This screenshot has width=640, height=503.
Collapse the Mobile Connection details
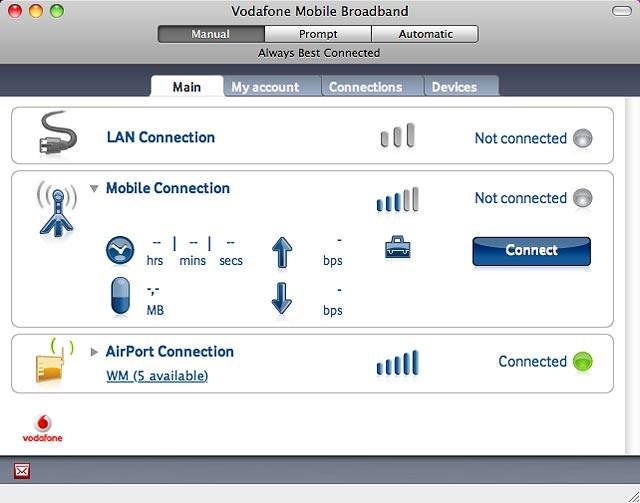pos(94,189)
